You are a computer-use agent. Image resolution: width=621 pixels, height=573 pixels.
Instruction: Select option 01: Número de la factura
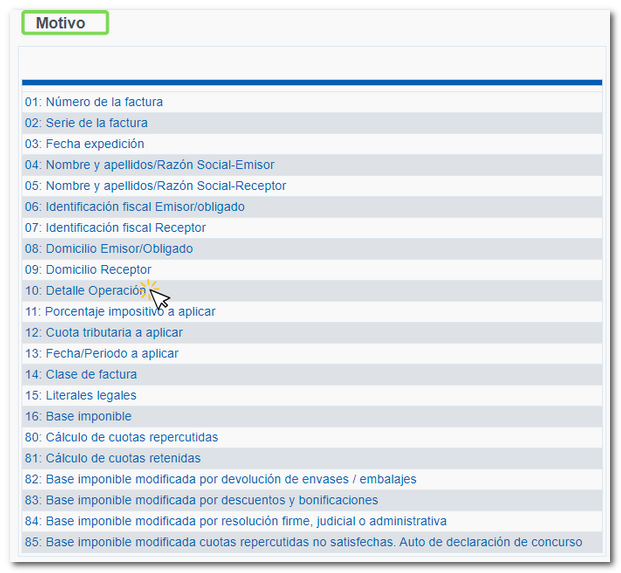click(x=94, y=102)
